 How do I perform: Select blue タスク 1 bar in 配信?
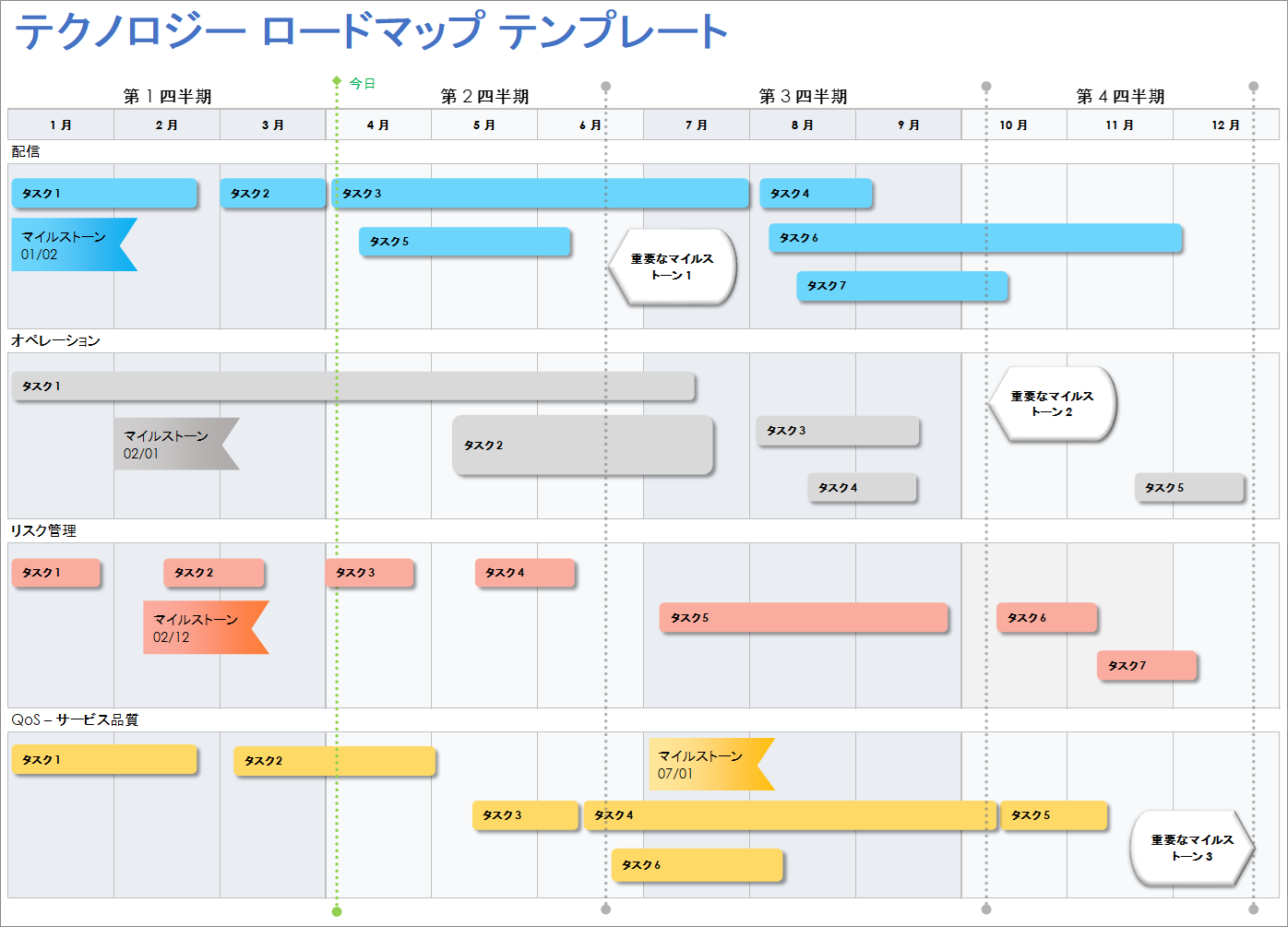[104, 194]
